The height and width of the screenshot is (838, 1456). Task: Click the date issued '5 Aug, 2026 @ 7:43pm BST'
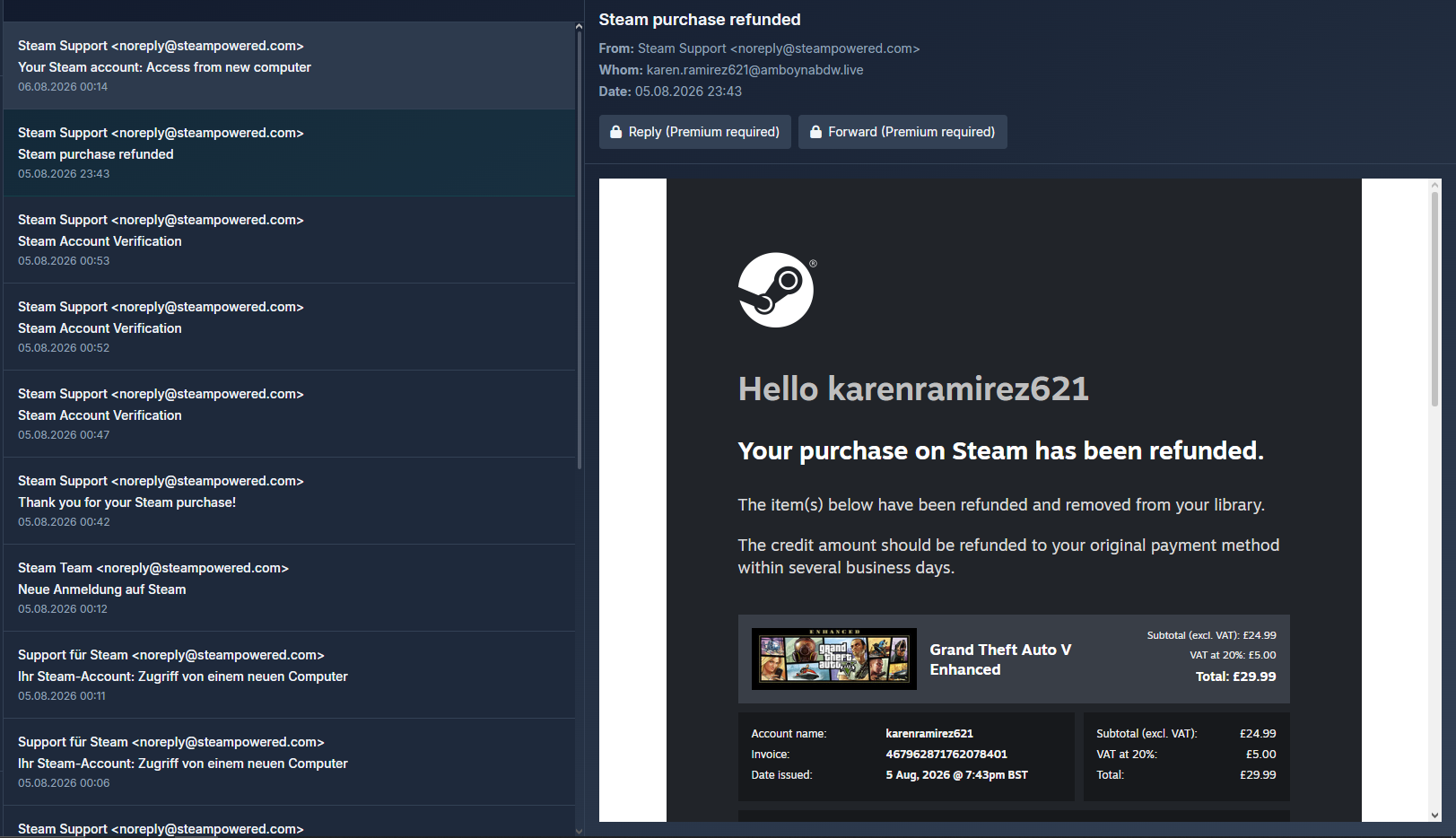coord(957,775)
